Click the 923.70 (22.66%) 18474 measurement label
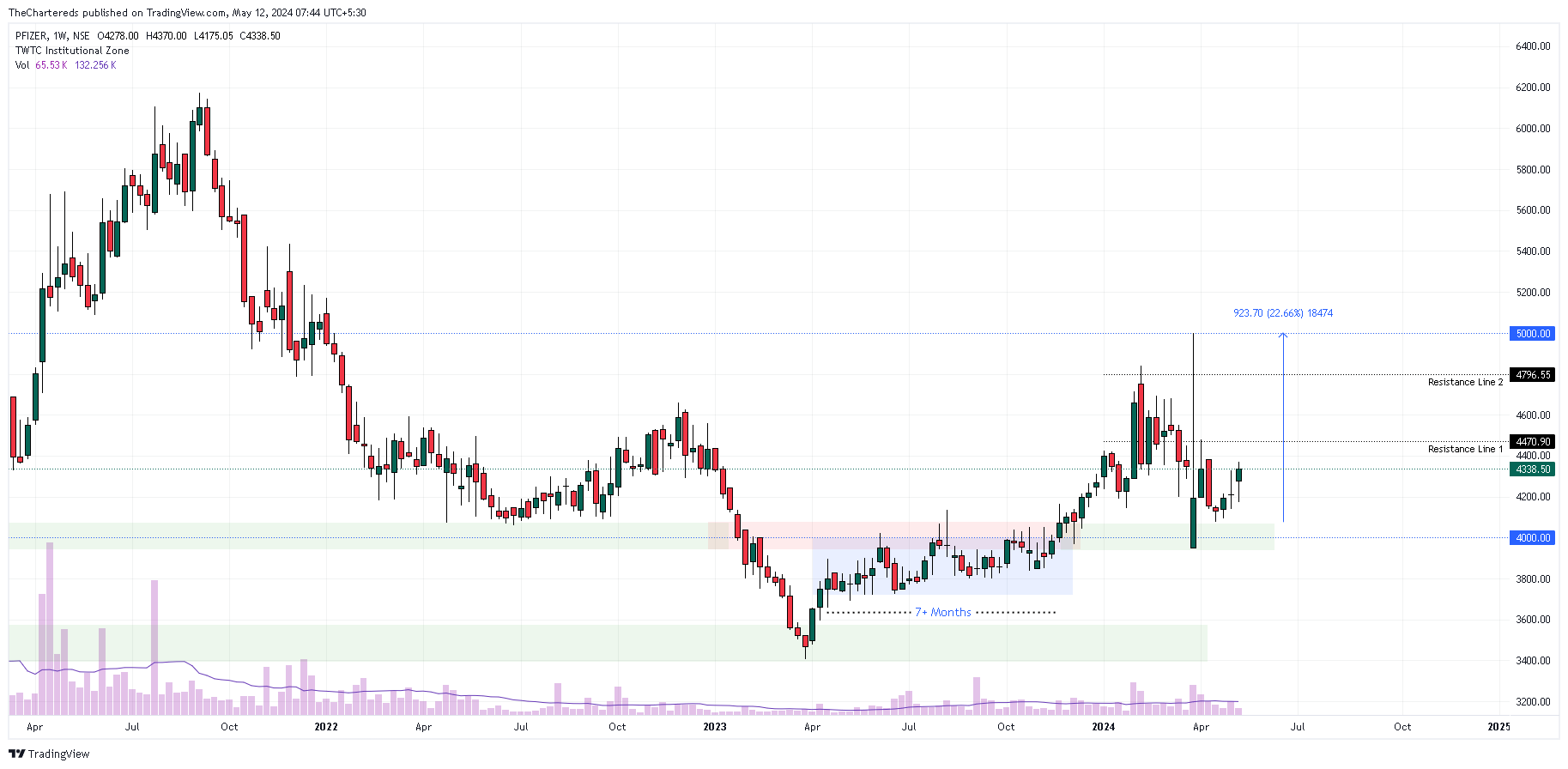The width and height of the screenshot is (1568, 769). coord(1283,313)
